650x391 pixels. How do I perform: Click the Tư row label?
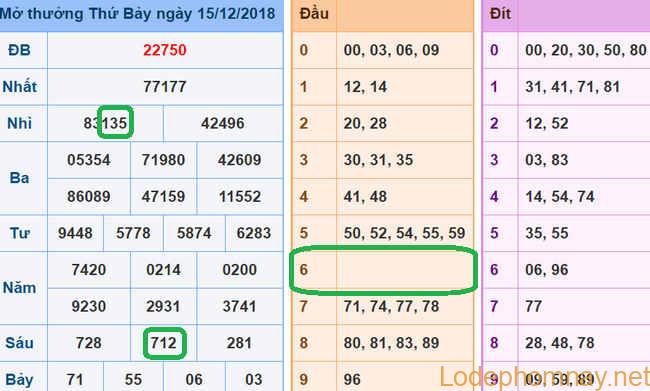(x=19, y=233)
